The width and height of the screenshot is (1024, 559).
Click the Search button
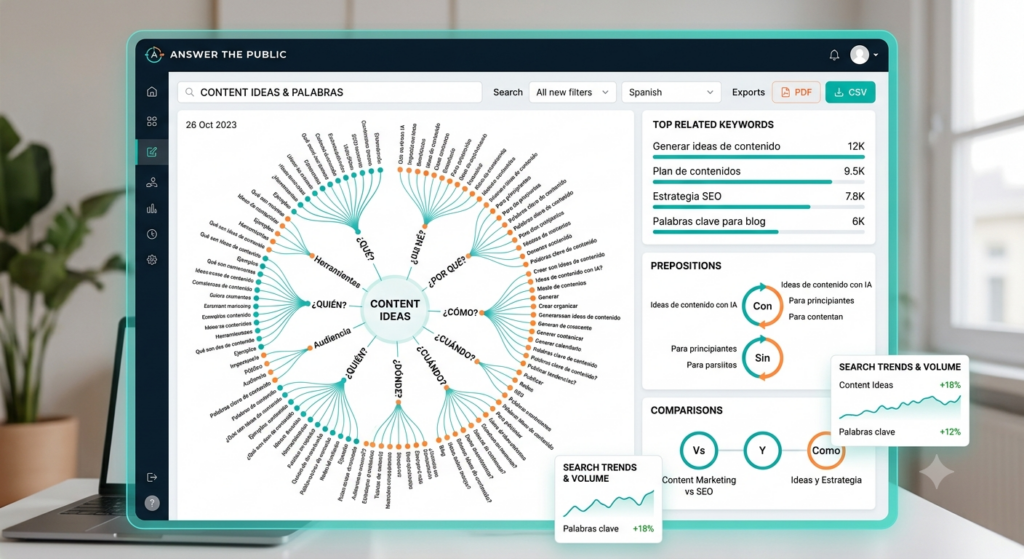[507, 92]
